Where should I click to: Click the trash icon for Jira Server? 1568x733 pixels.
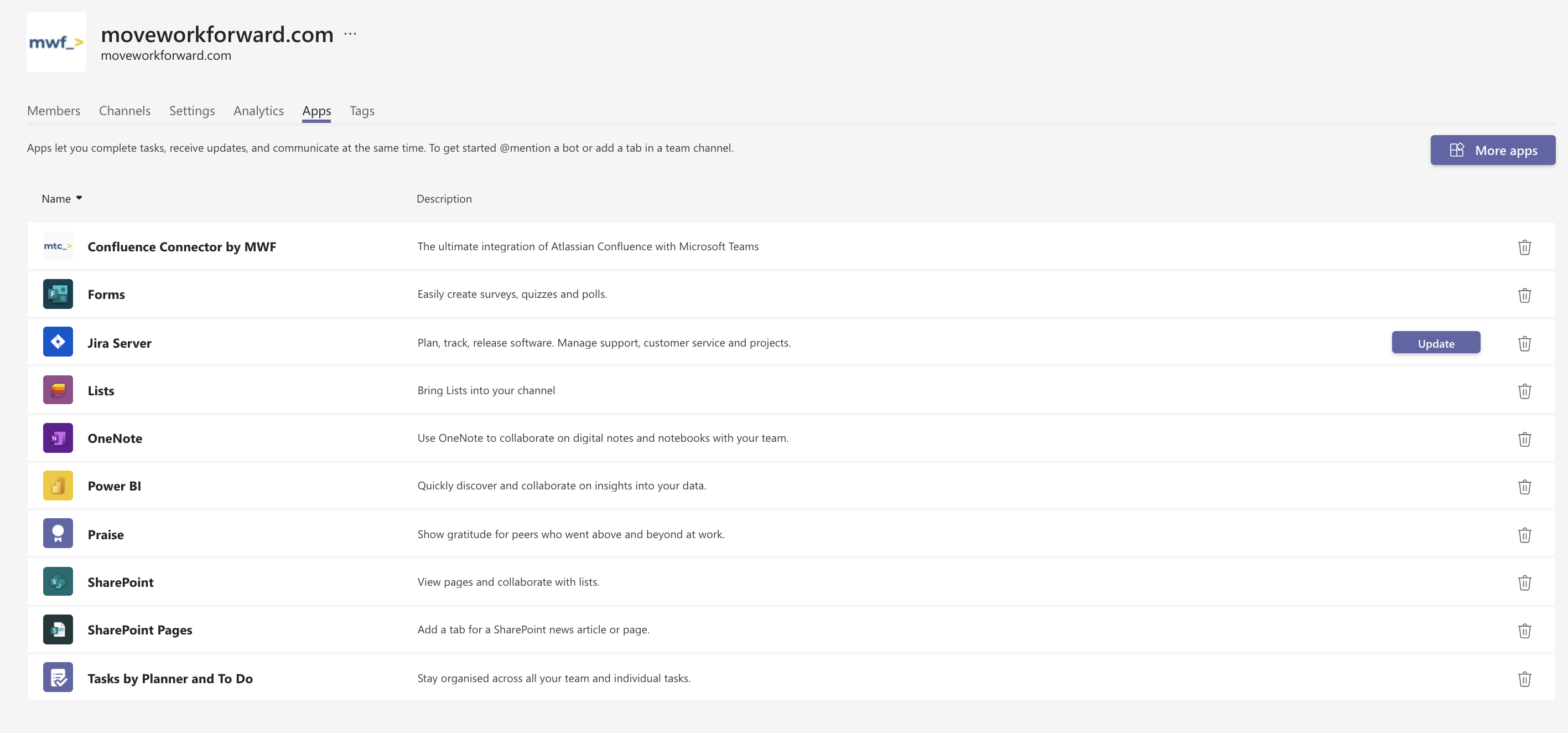(x=1524, y=344)
